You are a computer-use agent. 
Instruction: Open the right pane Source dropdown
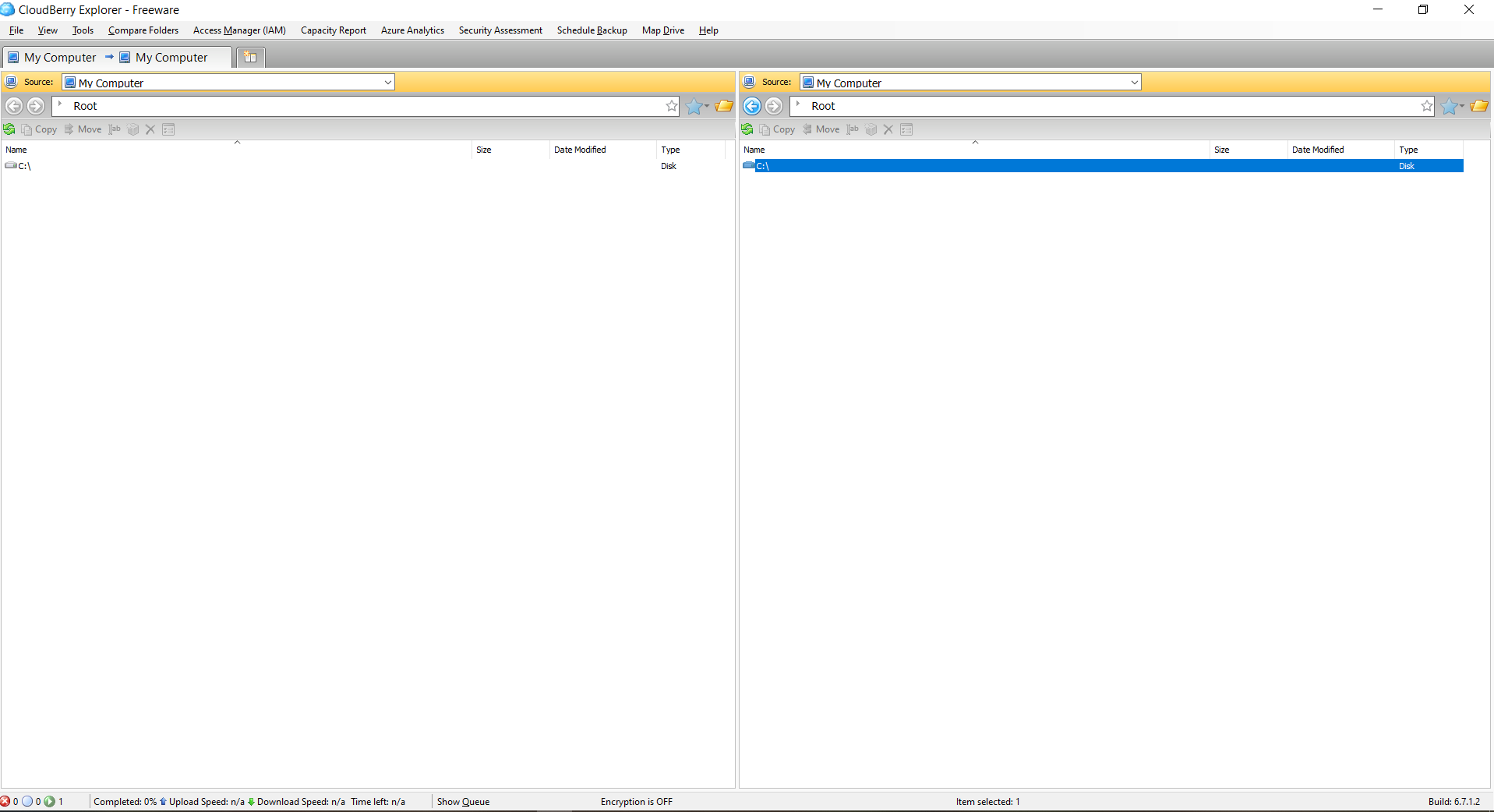coord(1134,83)
